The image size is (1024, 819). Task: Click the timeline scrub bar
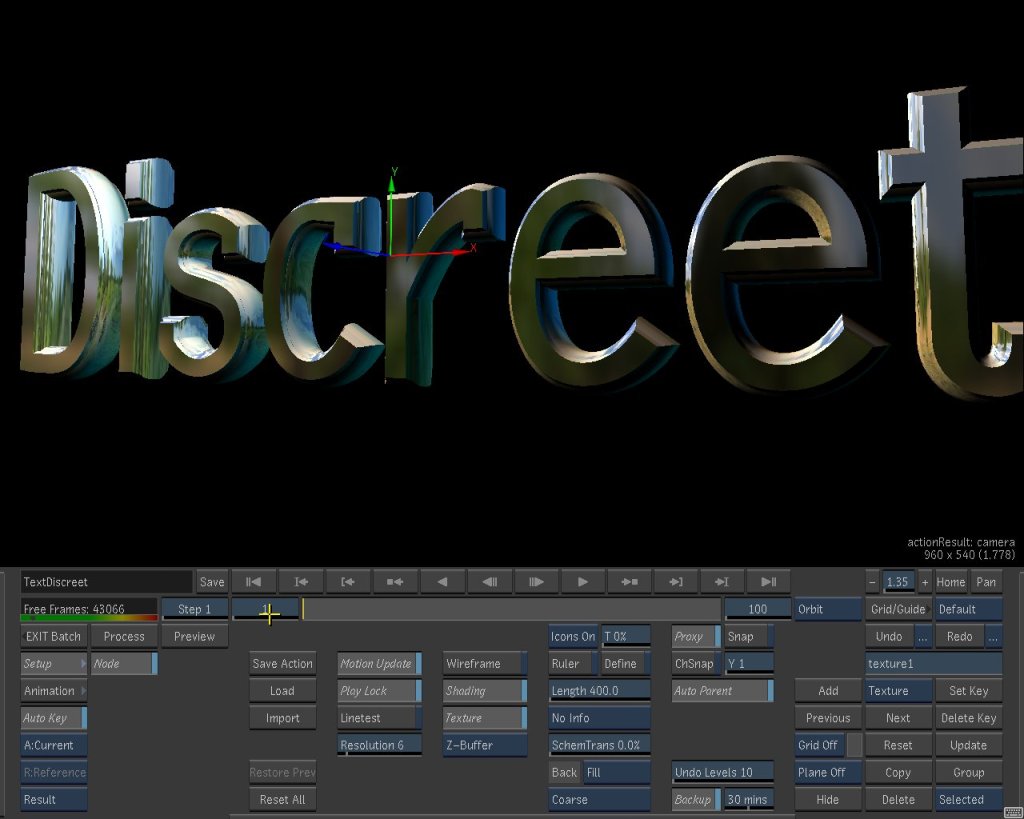pos(510,609)
